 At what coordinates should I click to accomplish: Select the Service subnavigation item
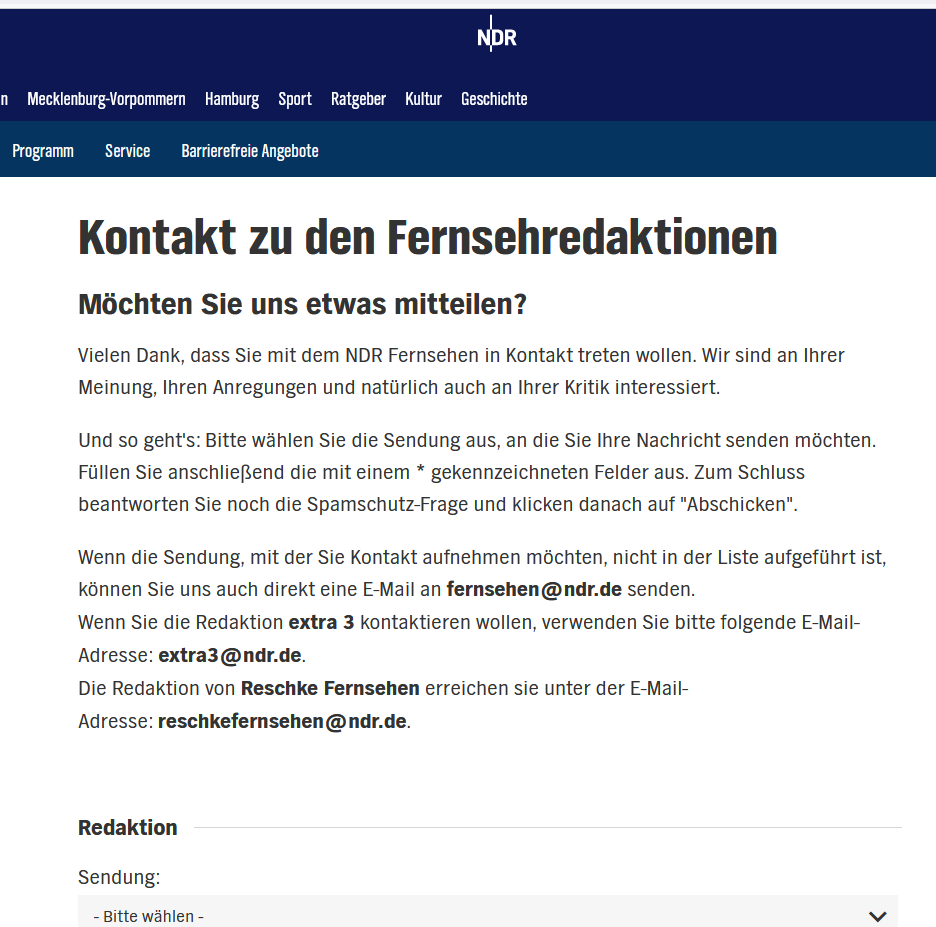click(128, 151)
